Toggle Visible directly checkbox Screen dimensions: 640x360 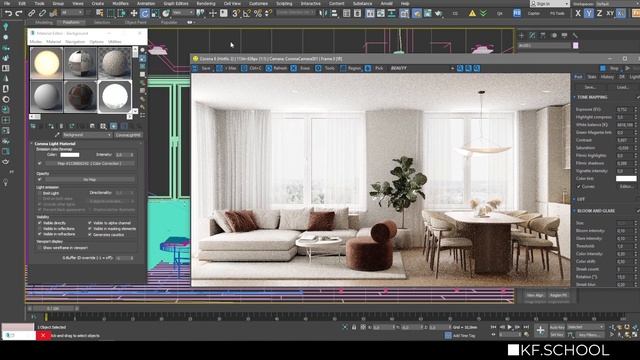[40, 223]
